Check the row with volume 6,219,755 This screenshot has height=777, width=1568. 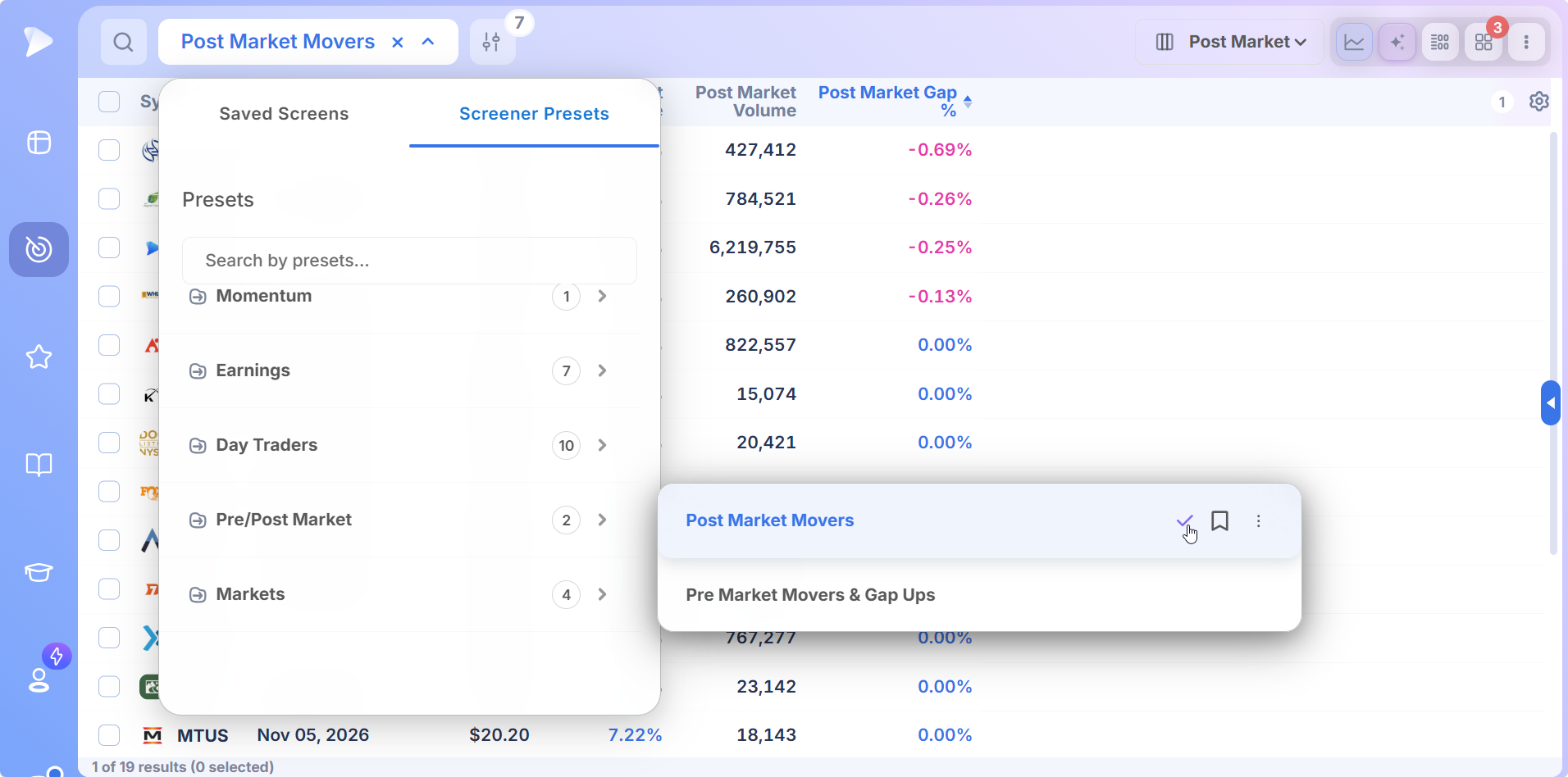click(109, 248)
